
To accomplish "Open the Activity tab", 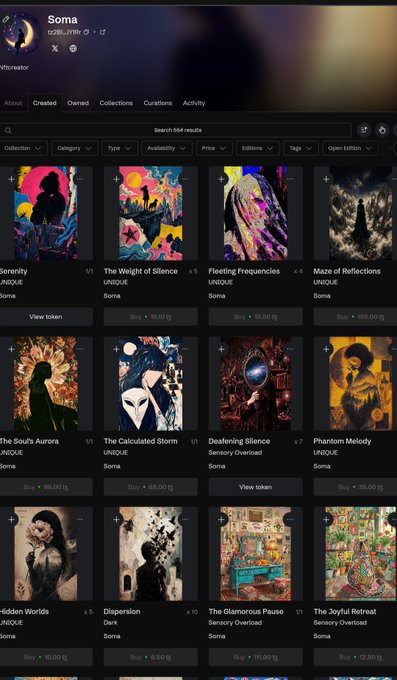I will point(194,103).
